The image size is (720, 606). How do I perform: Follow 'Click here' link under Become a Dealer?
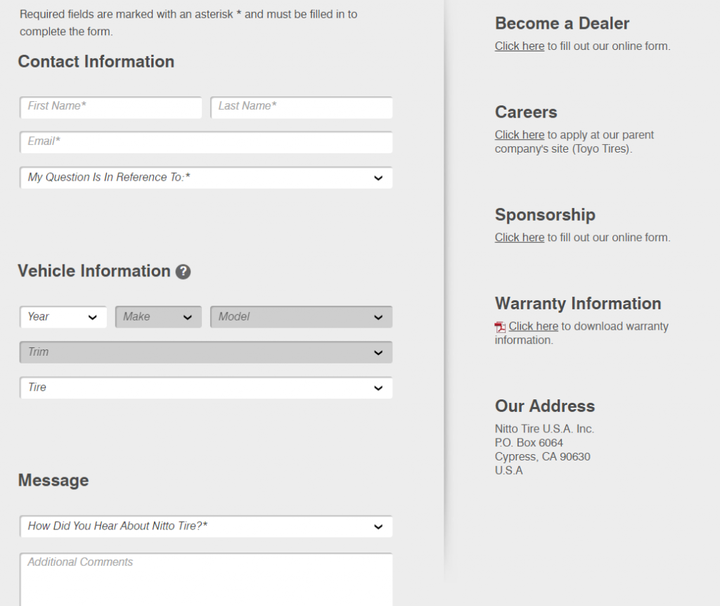(x=519, y=46)
